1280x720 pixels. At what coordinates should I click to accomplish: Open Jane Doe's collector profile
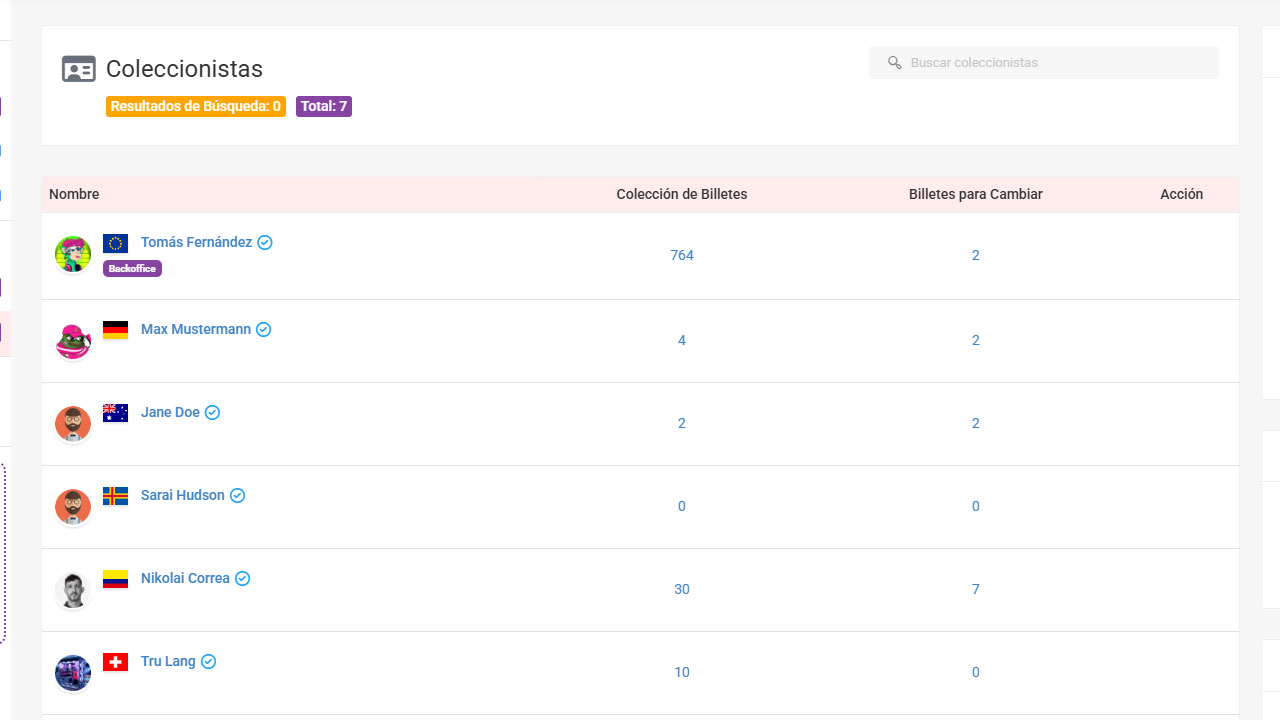pyautogui.click(x=170, y=412)
